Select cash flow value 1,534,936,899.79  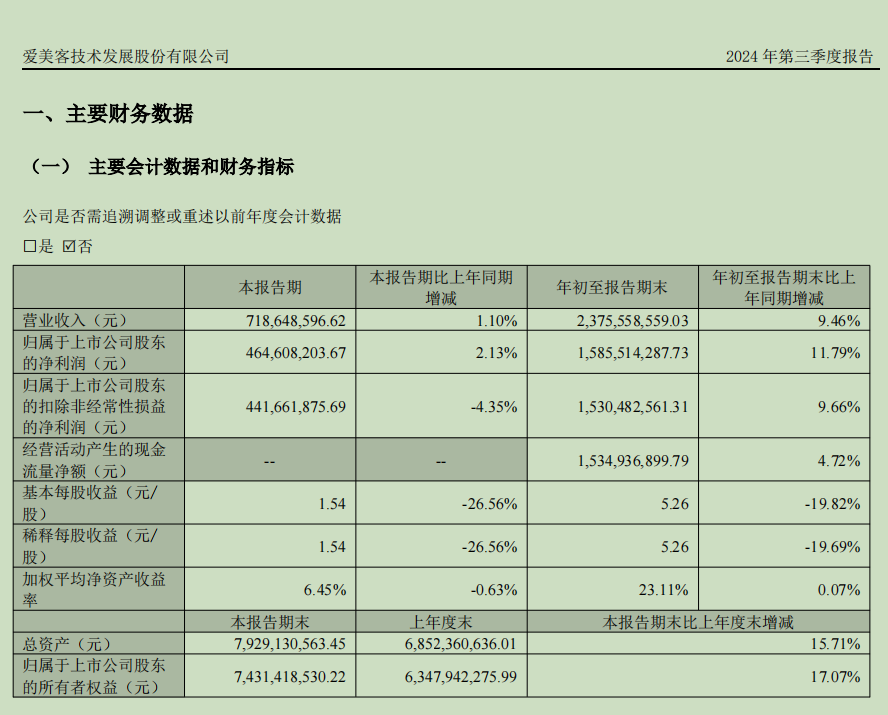tap(633, 460)
